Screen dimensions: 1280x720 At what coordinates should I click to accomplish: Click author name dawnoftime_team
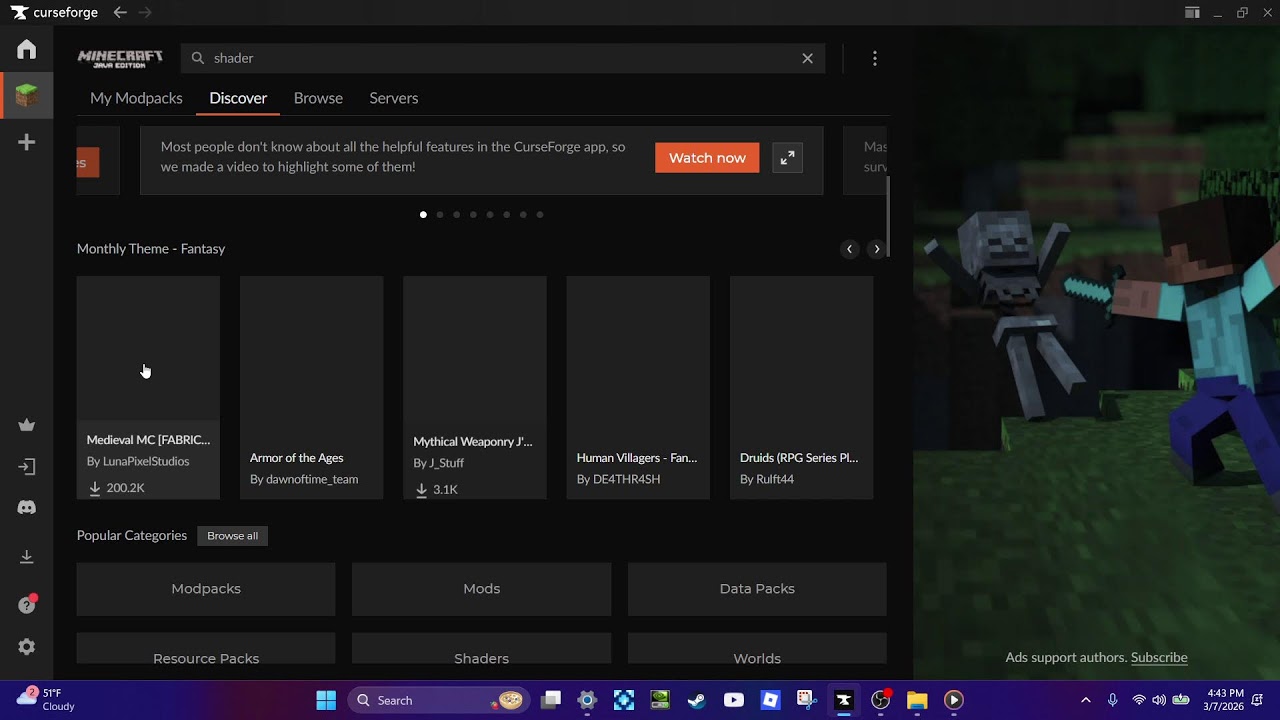tap(312, 480)
